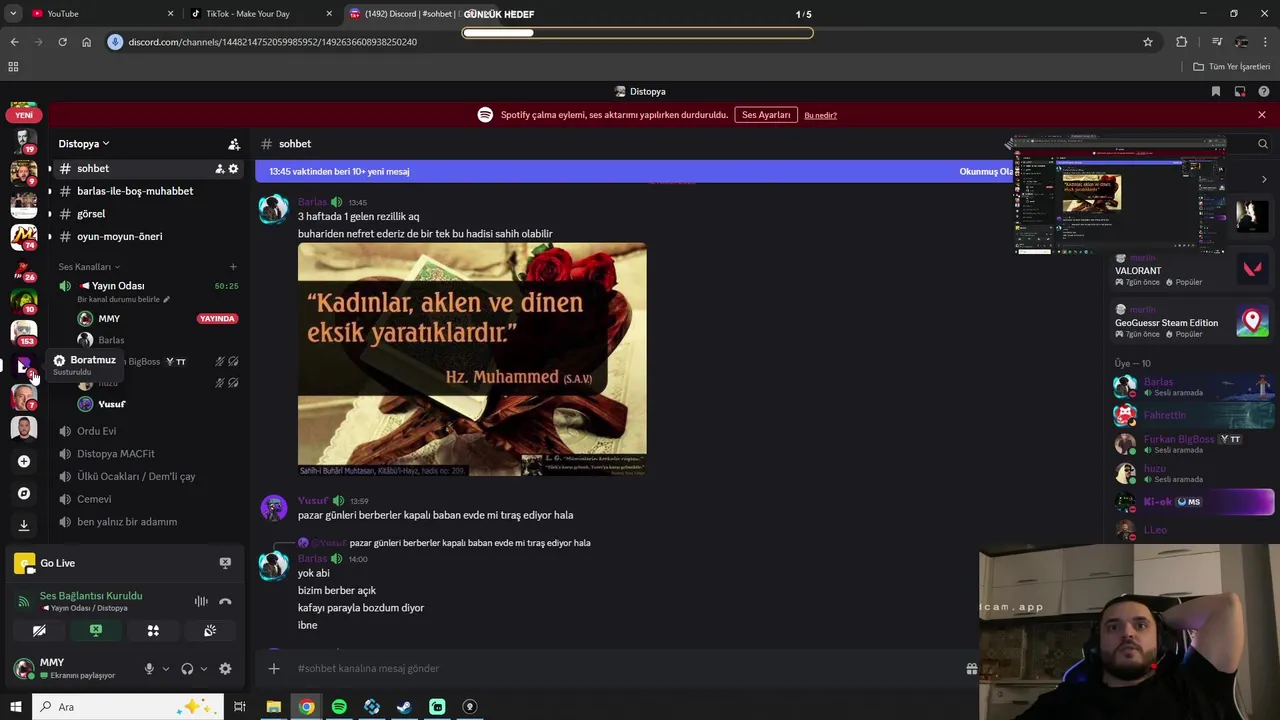
Task: Click the invite icon on the sohbet row
Action: (219, 169)
